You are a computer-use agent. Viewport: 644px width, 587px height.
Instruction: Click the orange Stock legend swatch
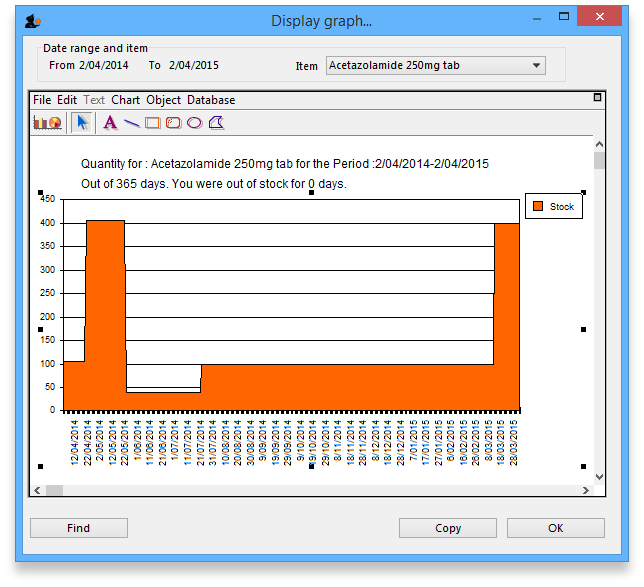pyautogui.click(x=537, y=206)
